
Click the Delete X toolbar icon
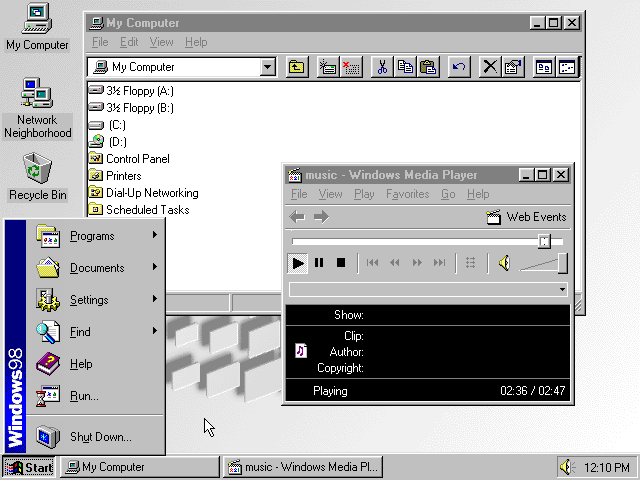coord(490,67)
